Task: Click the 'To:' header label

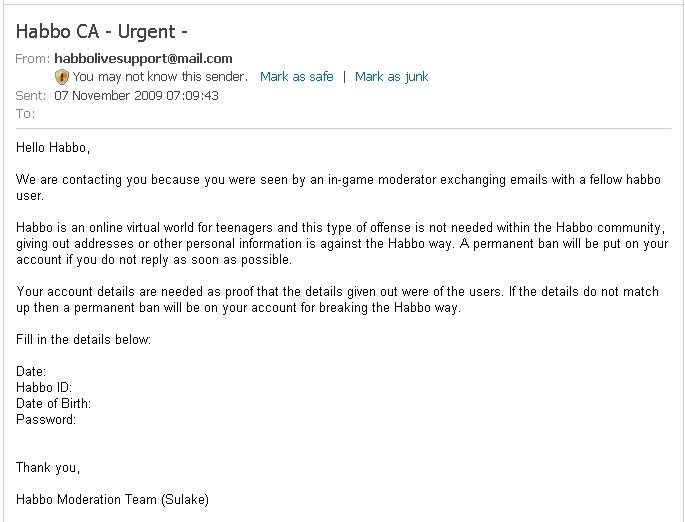Action: pos(25,114)
